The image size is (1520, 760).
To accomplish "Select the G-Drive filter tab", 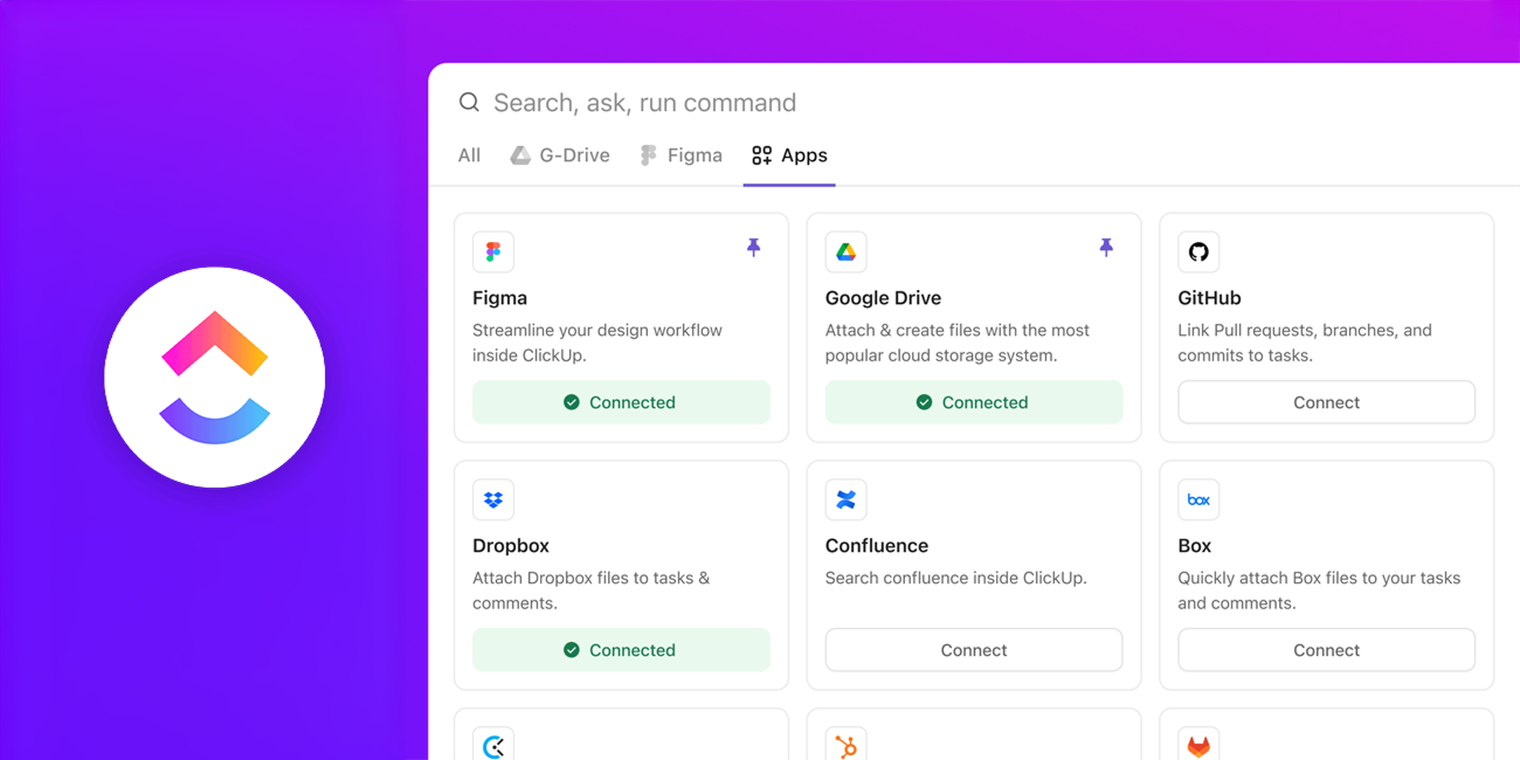I will tap(560, 155).
